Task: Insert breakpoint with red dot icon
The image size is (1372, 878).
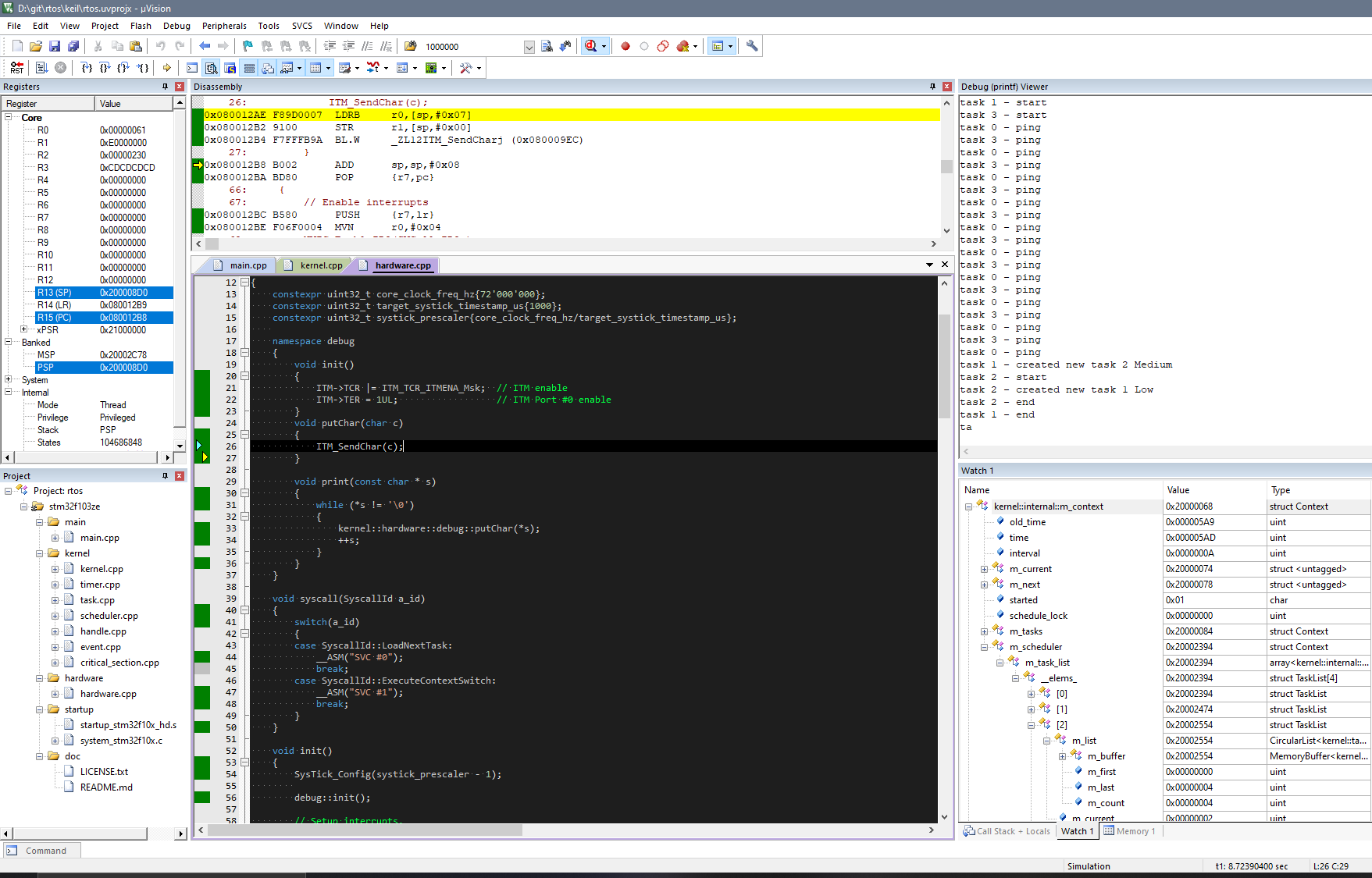Action: click(x=625, y=46)
